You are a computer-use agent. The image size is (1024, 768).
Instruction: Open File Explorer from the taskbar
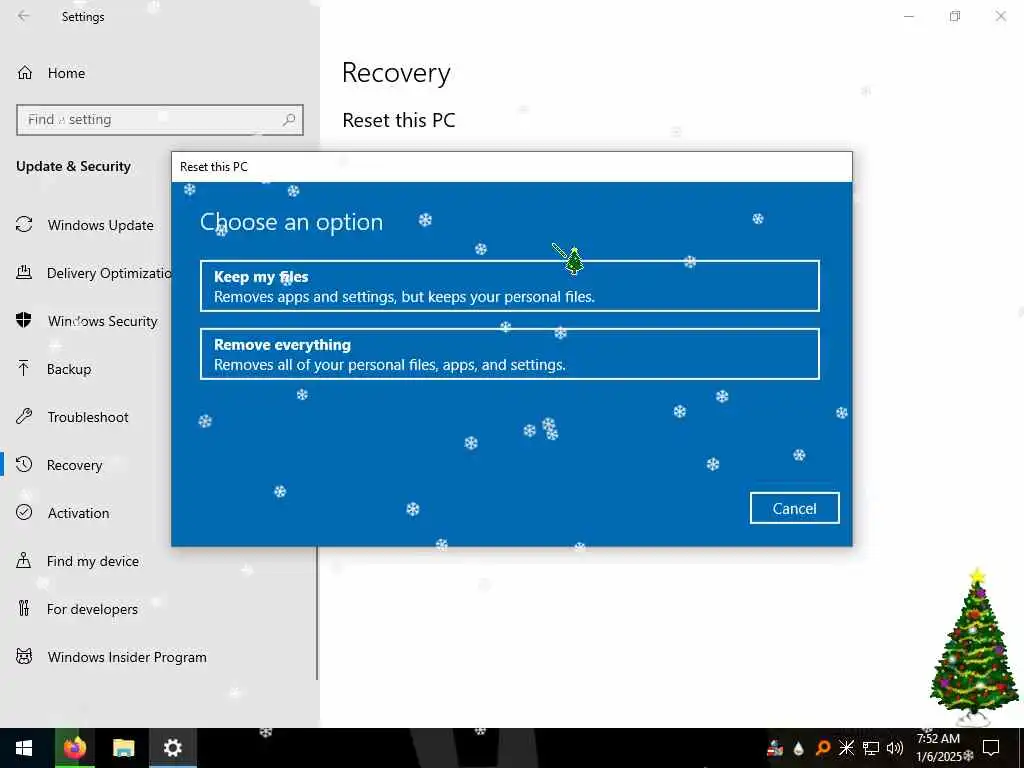coord(123,748)
